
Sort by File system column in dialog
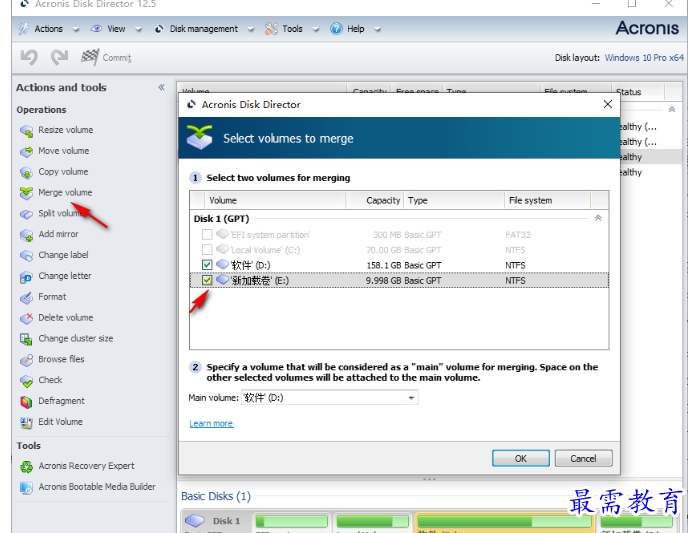point(547,201)
